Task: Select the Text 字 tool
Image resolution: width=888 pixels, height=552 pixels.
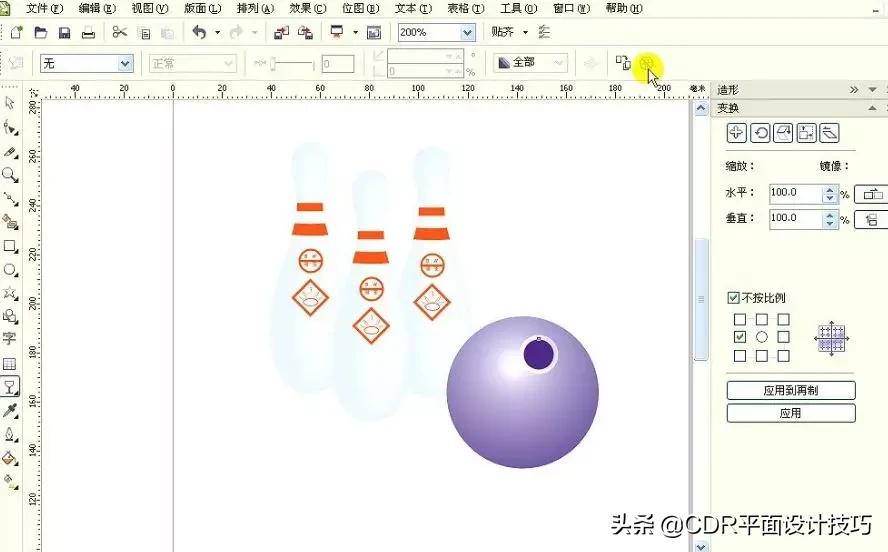Action: tap(10, 339)
